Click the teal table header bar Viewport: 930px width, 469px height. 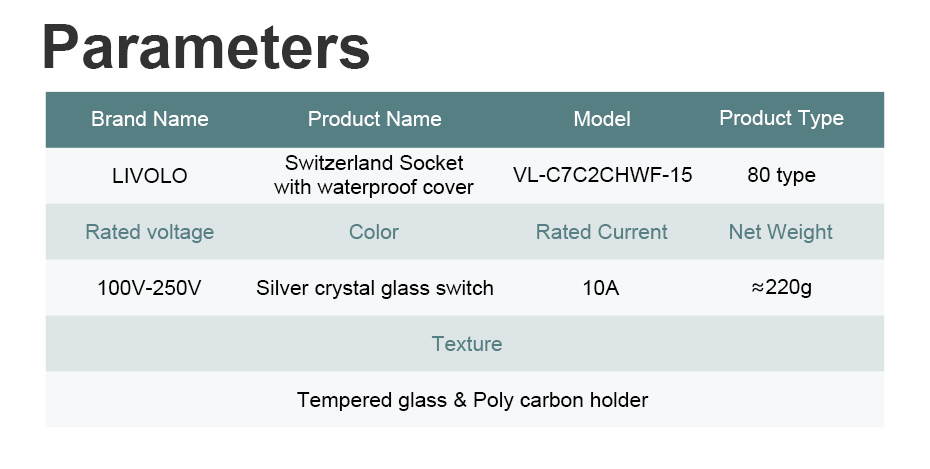click(465, 120)
